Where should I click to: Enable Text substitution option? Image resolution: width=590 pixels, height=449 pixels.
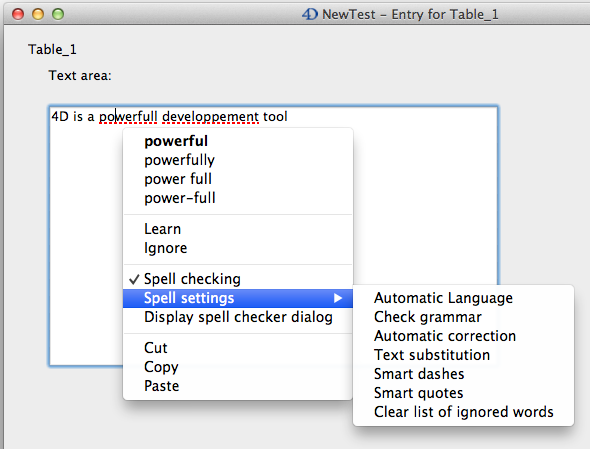[464, 355]
